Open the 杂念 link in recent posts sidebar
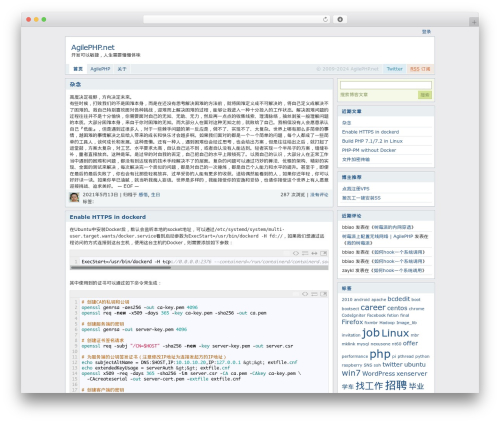The image size is (500, 423). coord(346,123)
